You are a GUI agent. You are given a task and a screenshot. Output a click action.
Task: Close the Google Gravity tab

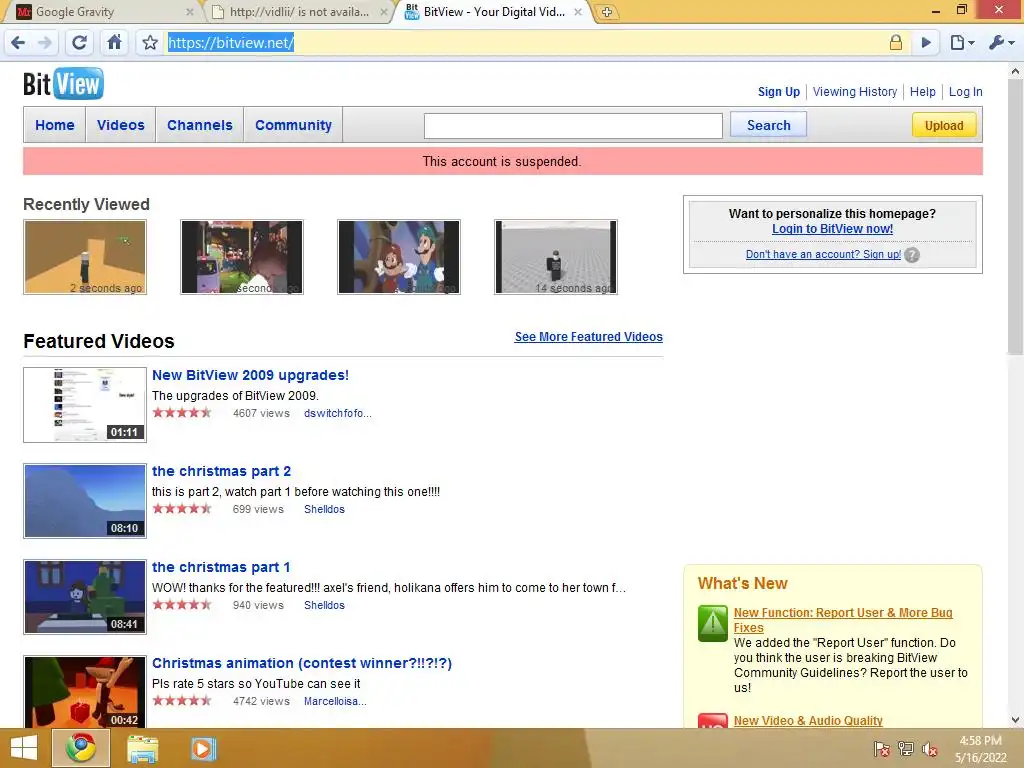point(189,12)
